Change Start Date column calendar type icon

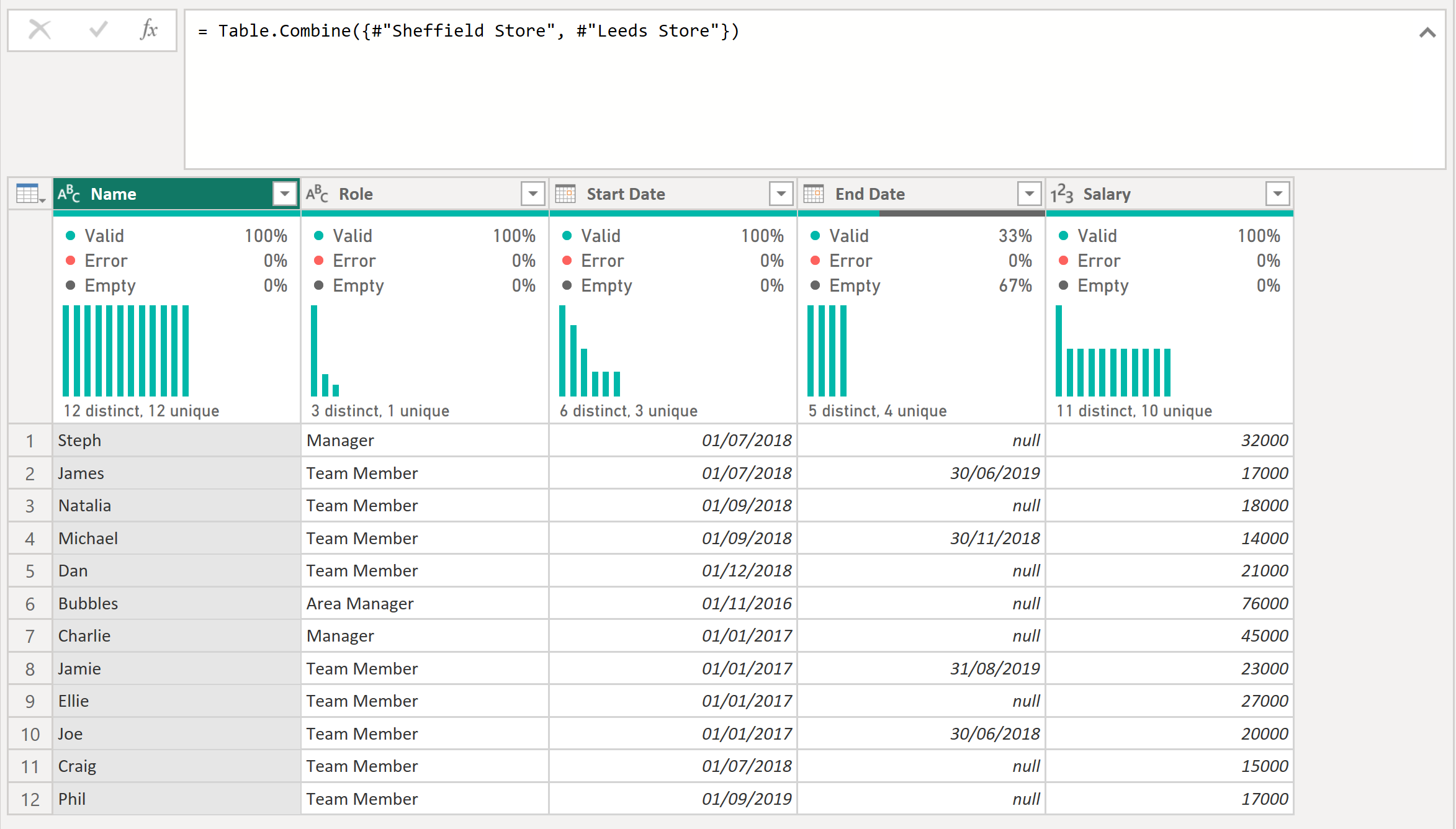(x=565, y=194)
